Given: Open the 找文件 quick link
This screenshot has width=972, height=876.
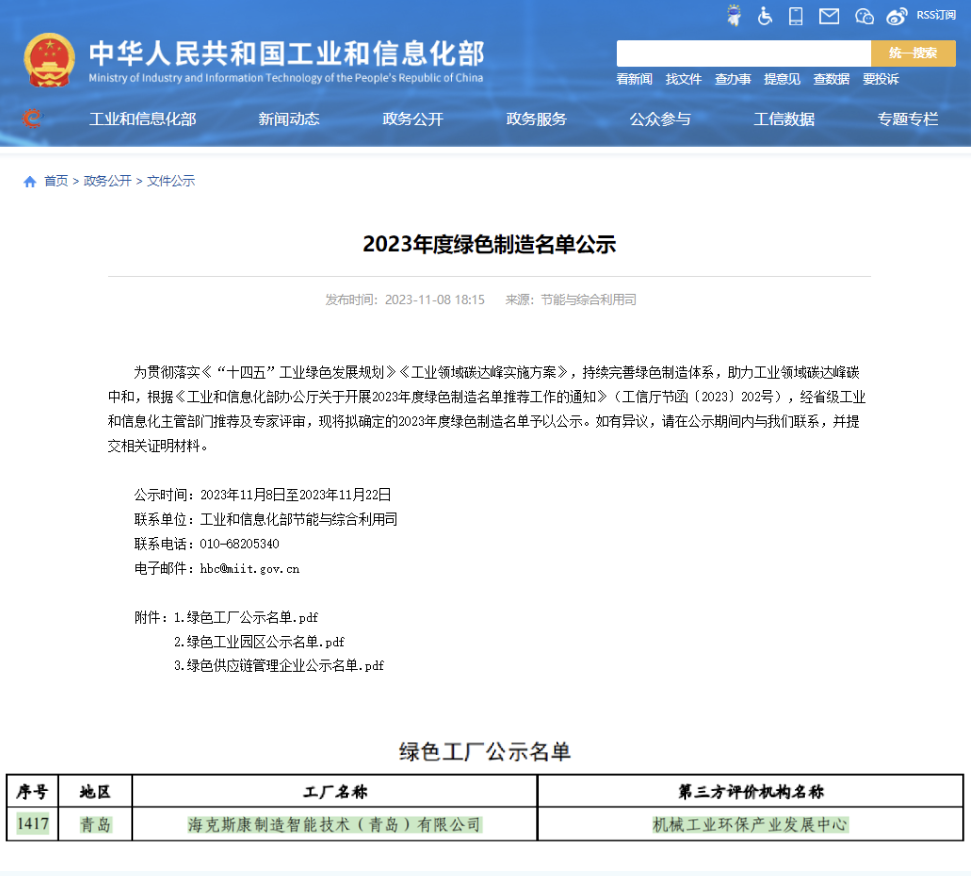Looking at the screenshot, I should point(684,79).
